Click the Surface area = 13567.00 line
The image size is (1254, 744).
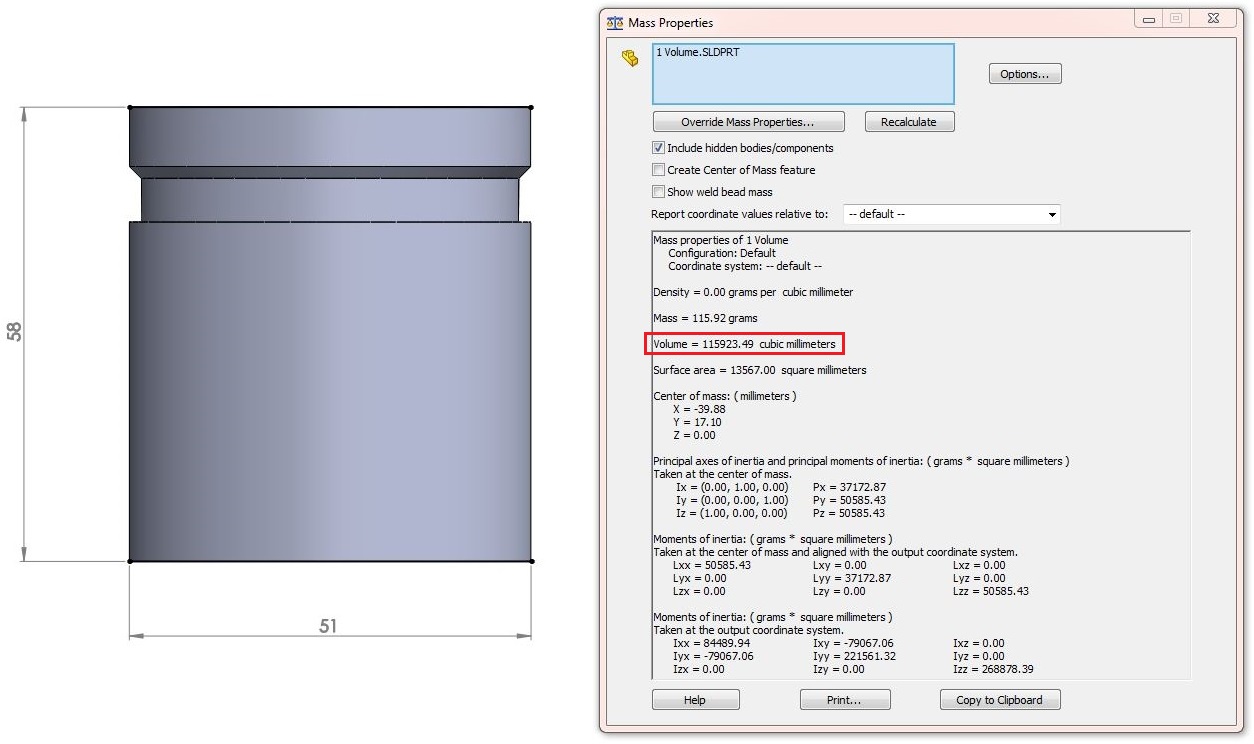[760, 370]
